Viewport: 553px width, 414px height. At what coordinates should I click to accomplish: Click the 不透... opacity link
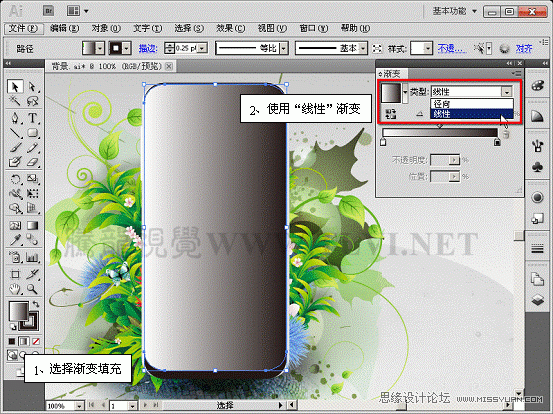click(x=452, y=48)
